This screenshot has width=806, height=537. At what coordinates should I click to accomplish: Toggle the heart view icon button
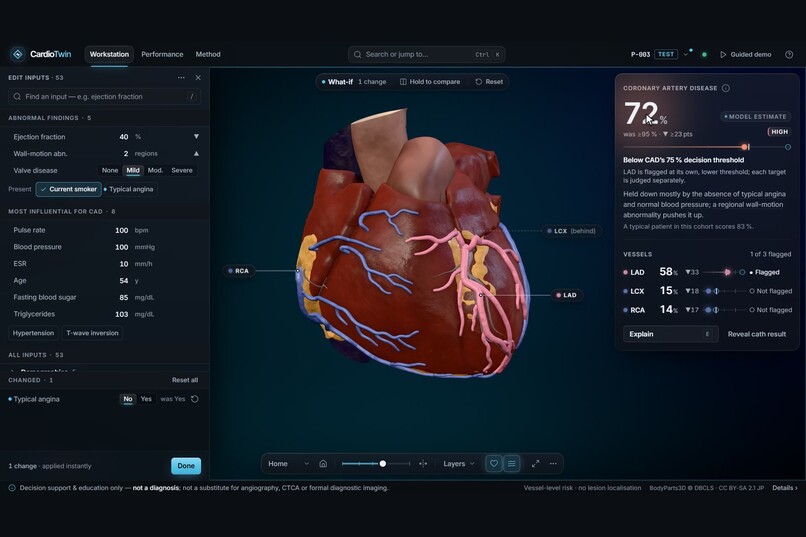click(x=493, y=464)
